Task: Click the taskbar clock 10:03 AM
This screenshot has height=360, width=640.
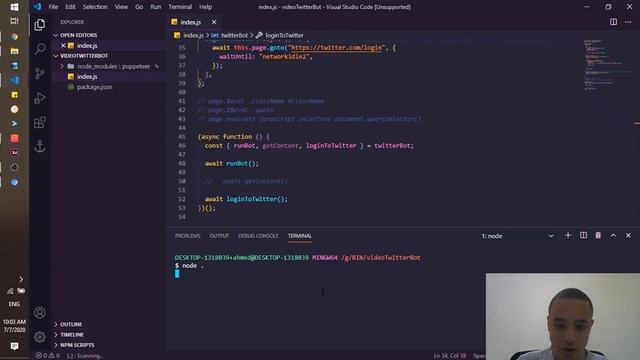Action: 14,326
